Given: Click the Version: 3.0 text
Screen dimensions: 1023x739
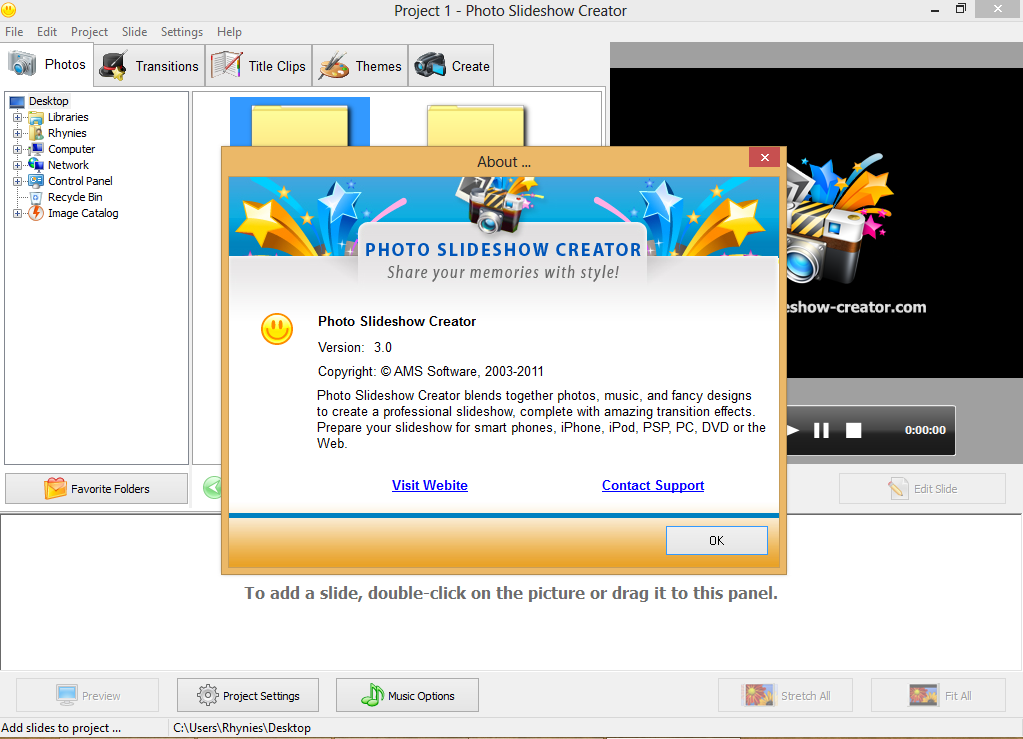Looking at the screenshot, I should tap(355, 347).
